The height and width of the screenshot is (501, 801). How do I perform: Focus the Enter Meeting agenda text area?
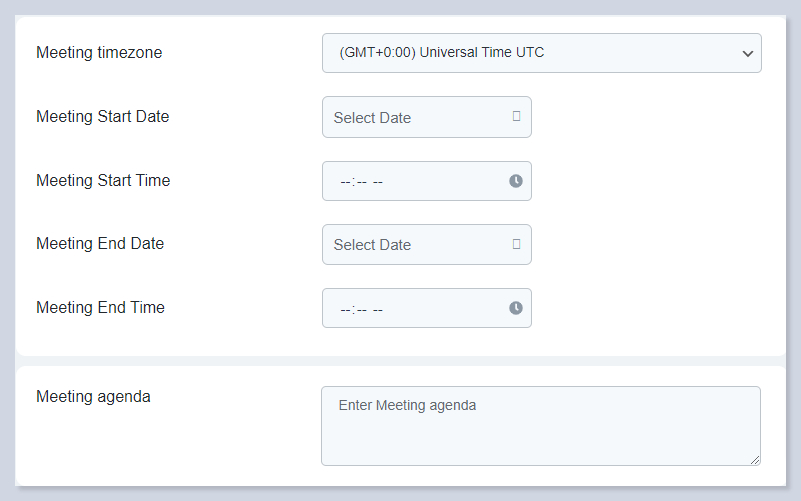pyautogui.click(x=540, y=426)
